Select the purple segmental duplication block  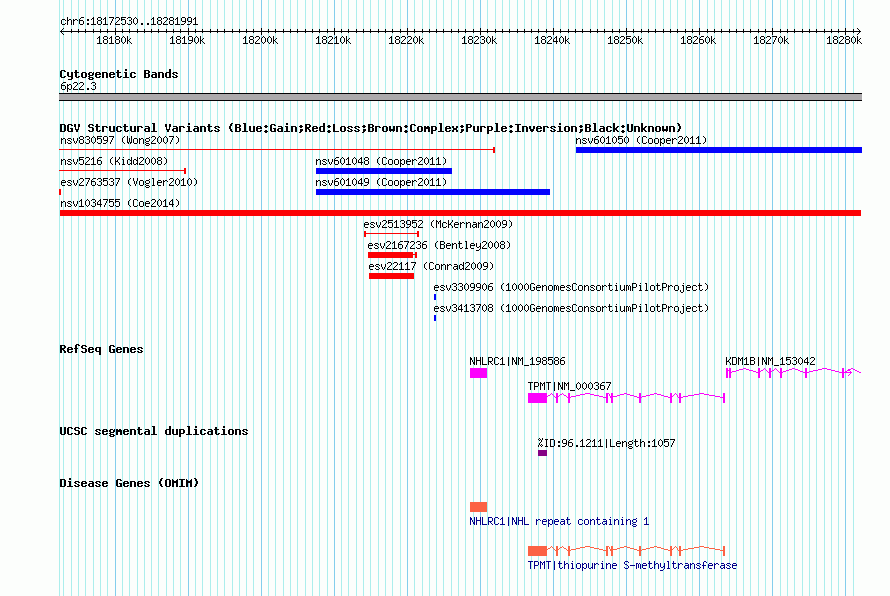coord(543,453)
